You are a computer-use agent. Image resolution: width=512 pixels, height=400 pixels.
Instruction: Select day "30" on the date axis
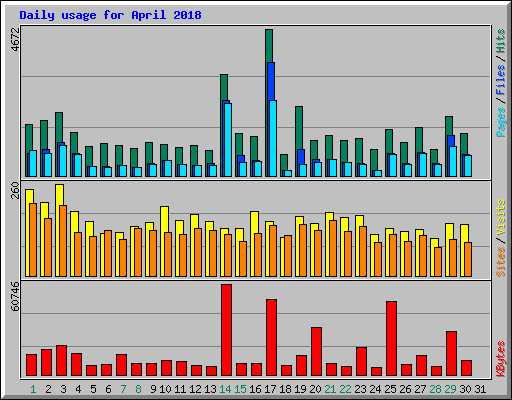[x=465, y=389]
